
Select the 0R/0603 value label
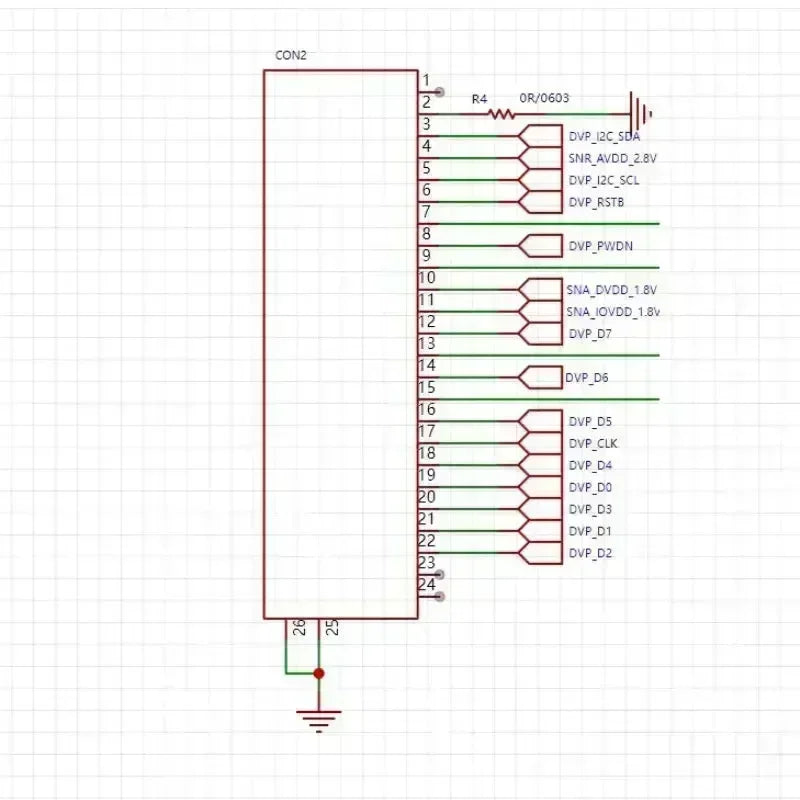pyautogui.click(x=545, y=98)
